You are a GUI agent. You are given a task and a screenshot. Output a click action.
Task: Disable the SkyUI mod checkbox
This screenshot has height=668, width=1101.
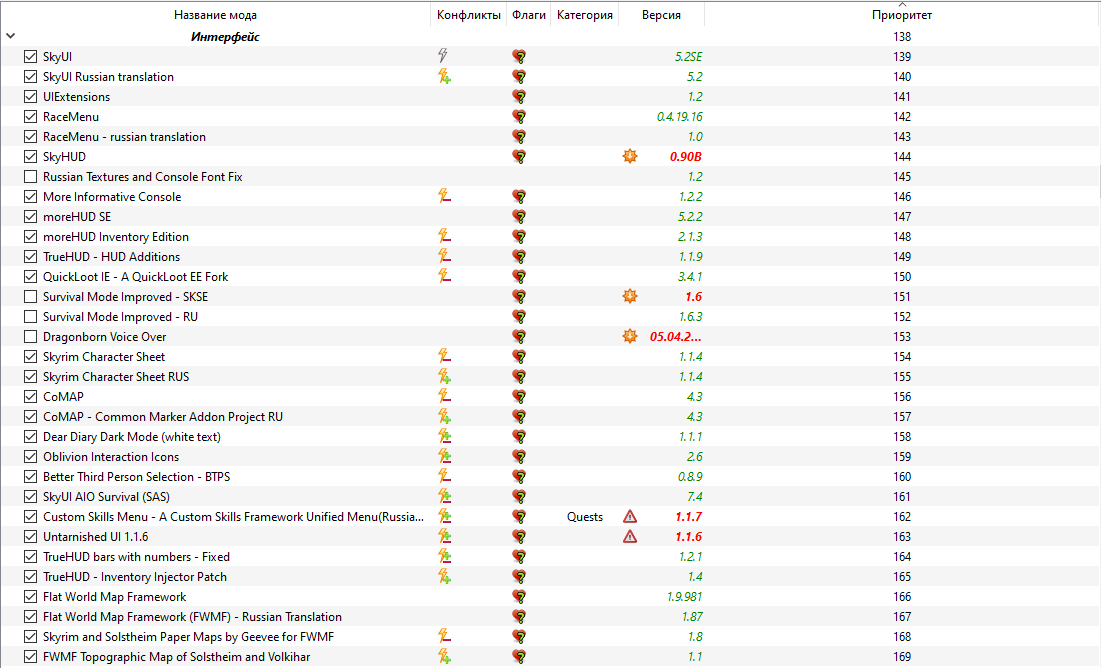pos(30,56)
